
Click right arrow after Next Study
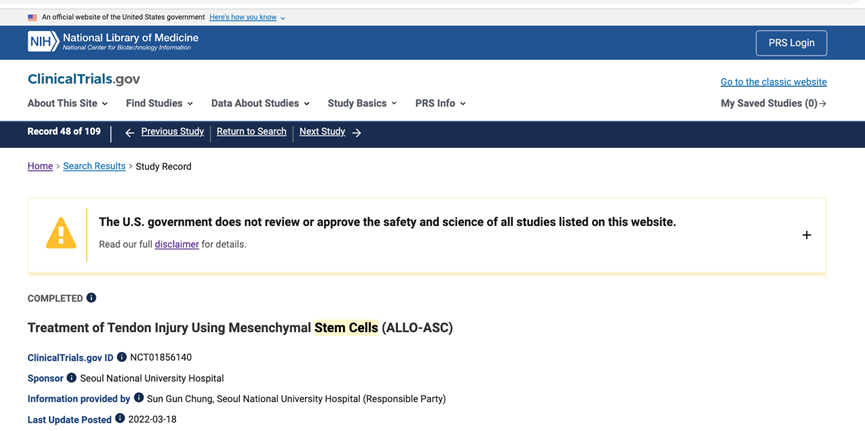point(356,132)
